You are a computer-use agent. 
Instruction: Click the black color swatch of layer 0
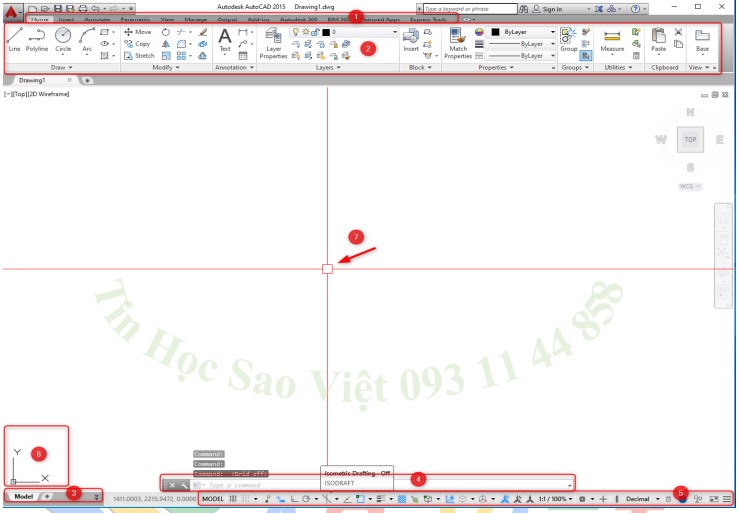point(326,32)
